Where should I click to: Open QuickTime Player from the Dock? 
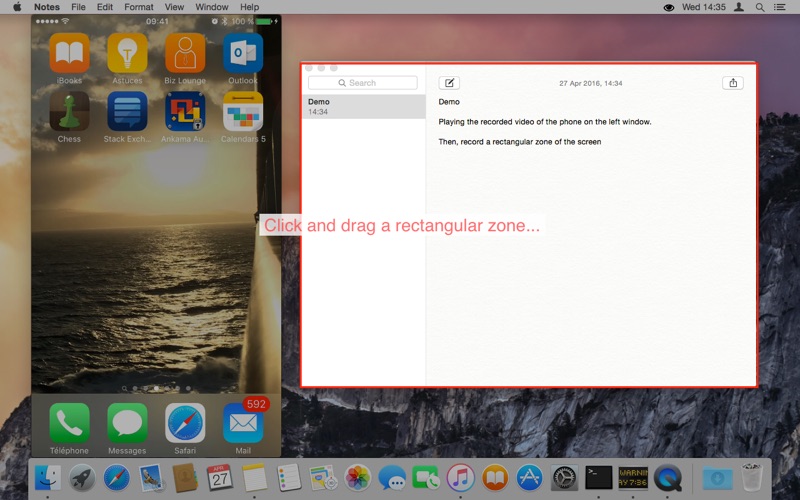668,478
